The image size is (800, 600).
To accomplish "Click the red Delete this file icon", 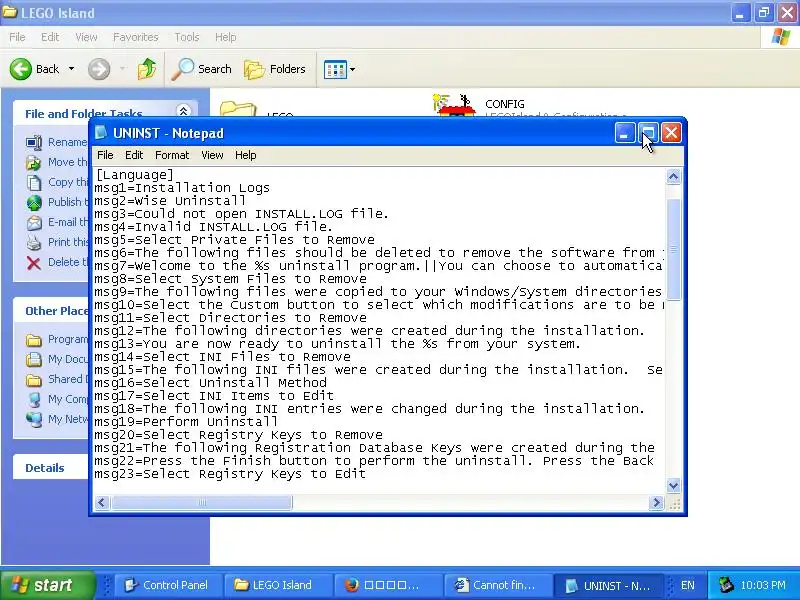I will tap(34, 263).
